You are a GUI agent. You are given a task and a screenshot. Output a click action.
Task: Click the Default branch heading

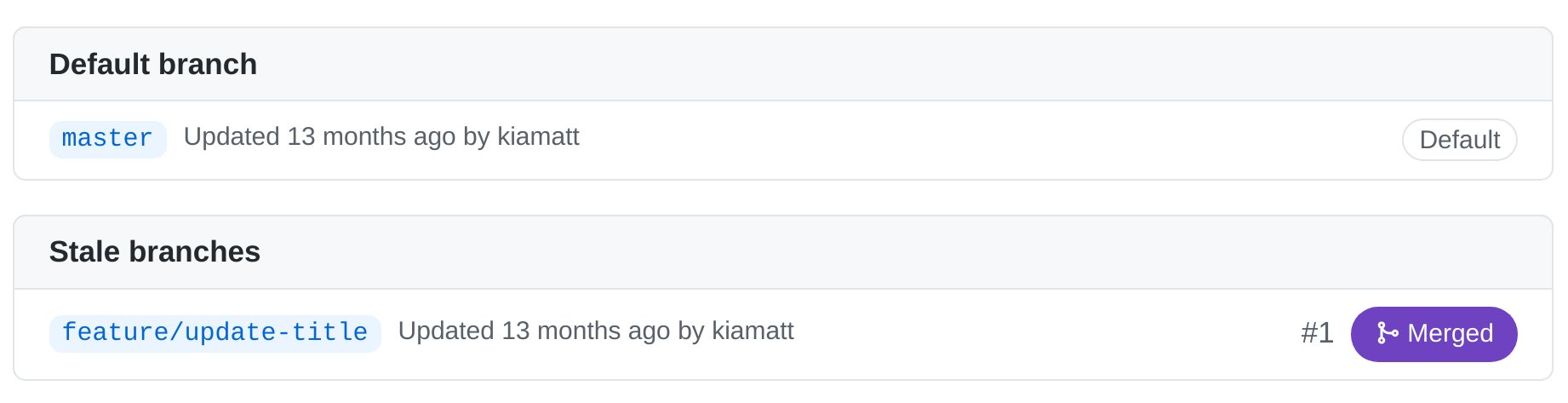(153, 65)
